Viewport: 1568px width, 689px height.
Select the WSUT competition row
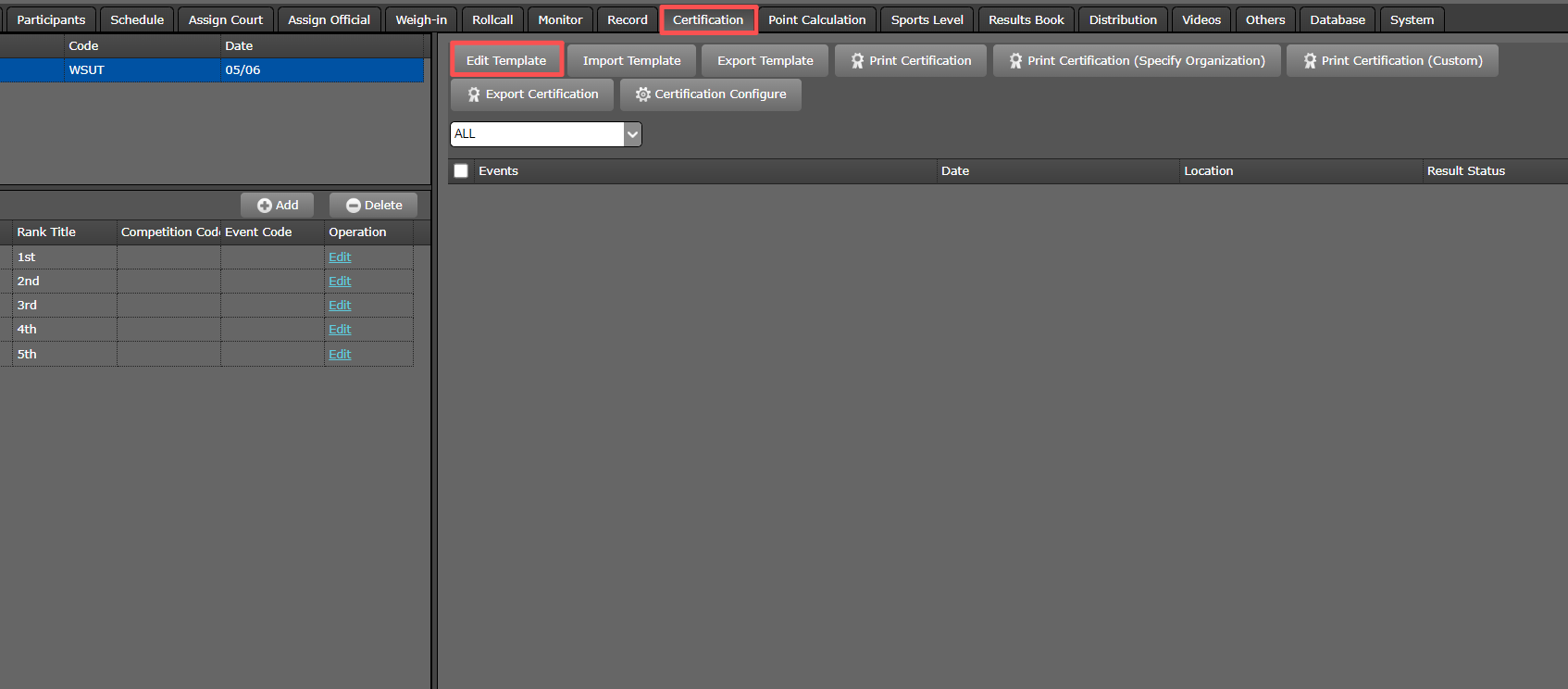click(x=212, y=70)
